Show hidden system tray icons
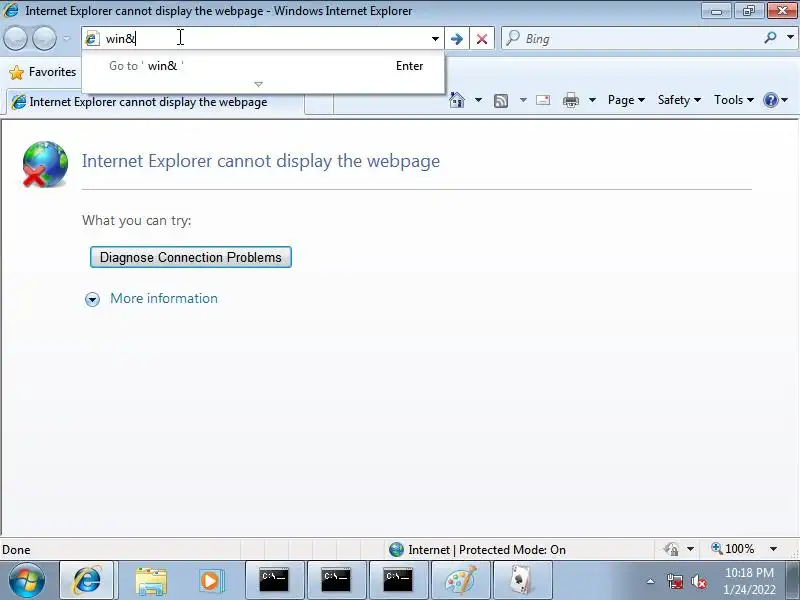800x600 pixels. 650,581
